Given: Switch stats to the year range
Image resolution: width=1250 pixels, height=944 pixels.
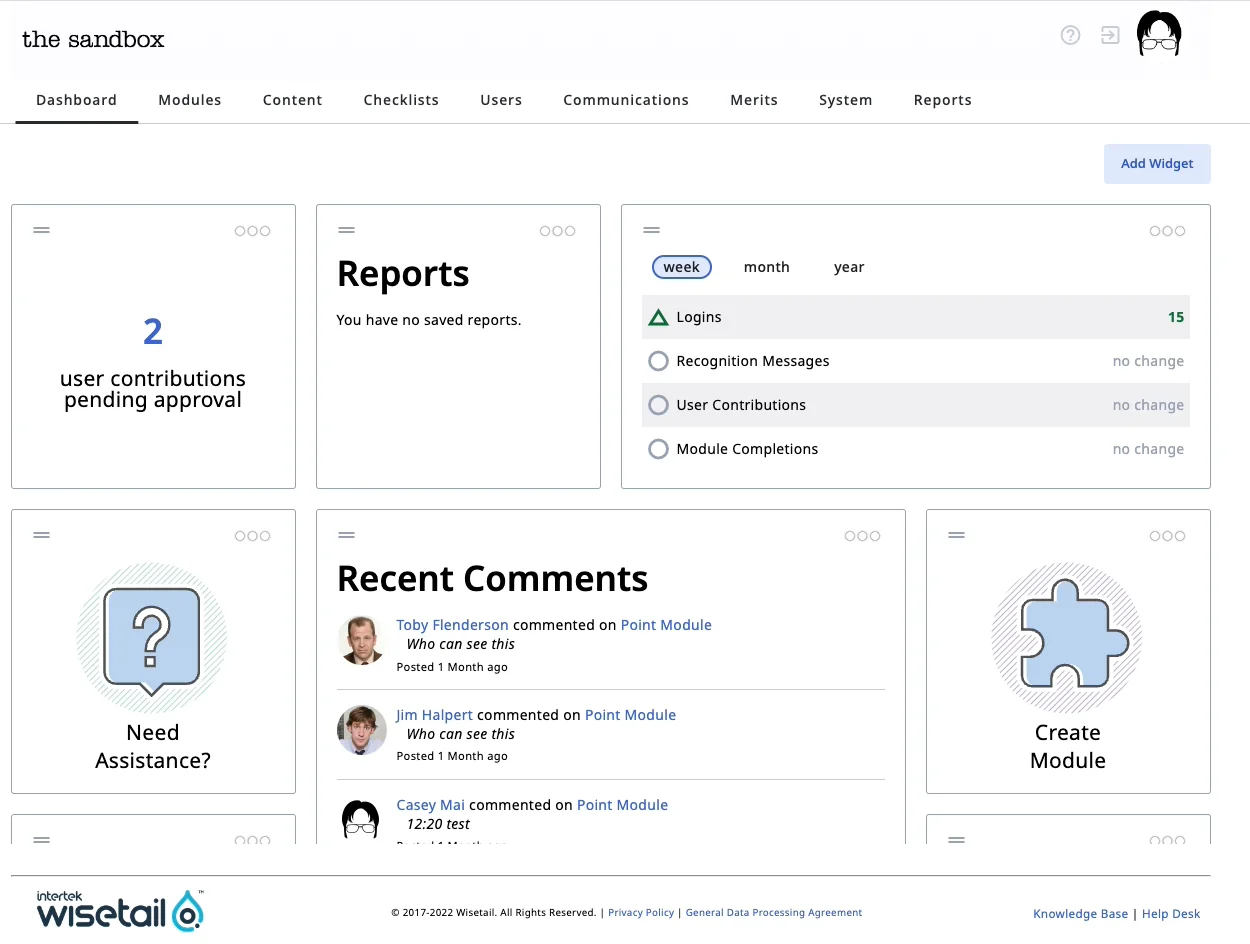Looking at the screenshot, I should pyautogui.click(x=849, y=267).
